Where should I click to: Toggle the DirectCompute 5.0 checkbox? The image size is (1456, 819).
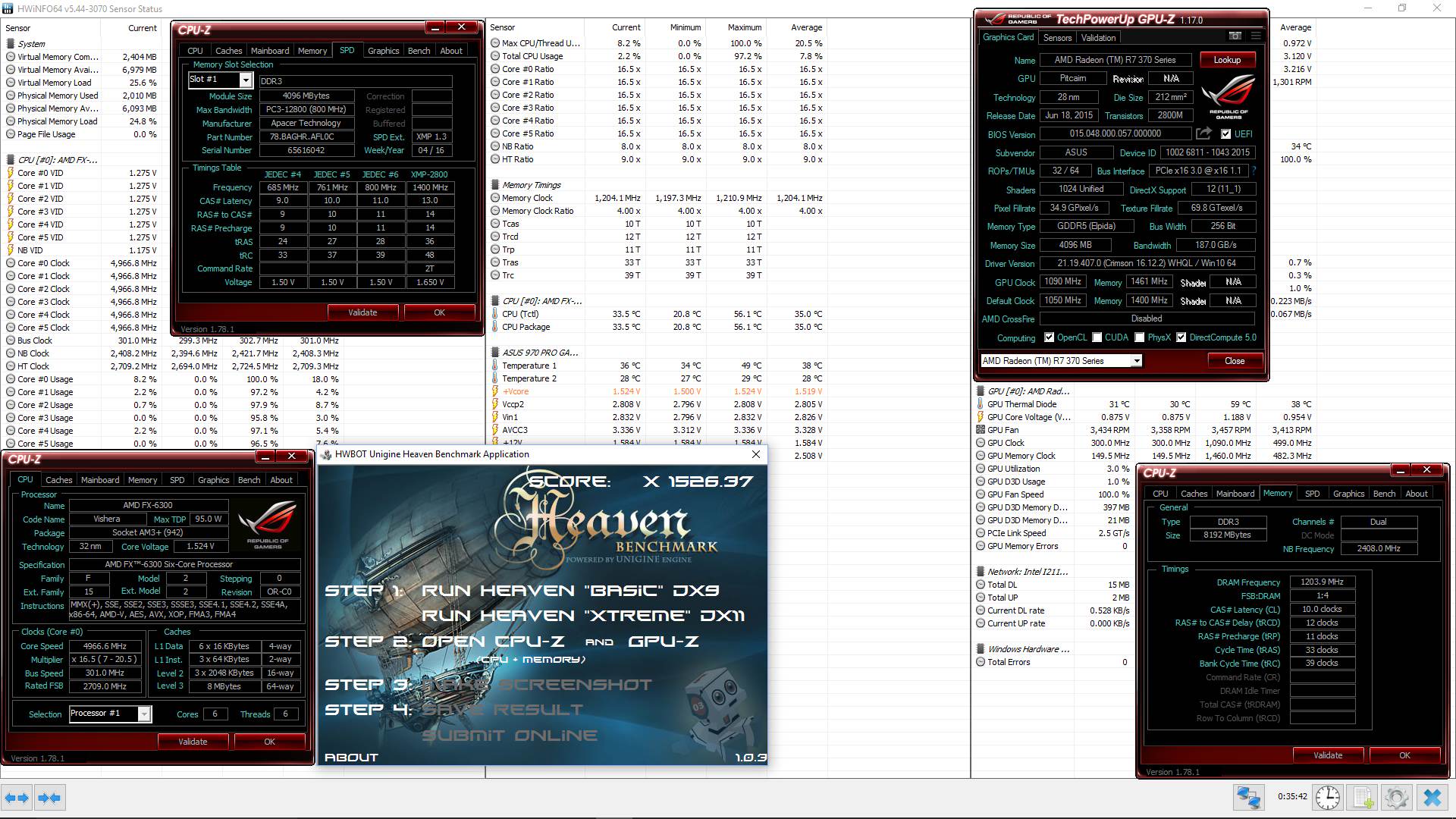[x=1181, y=337]
